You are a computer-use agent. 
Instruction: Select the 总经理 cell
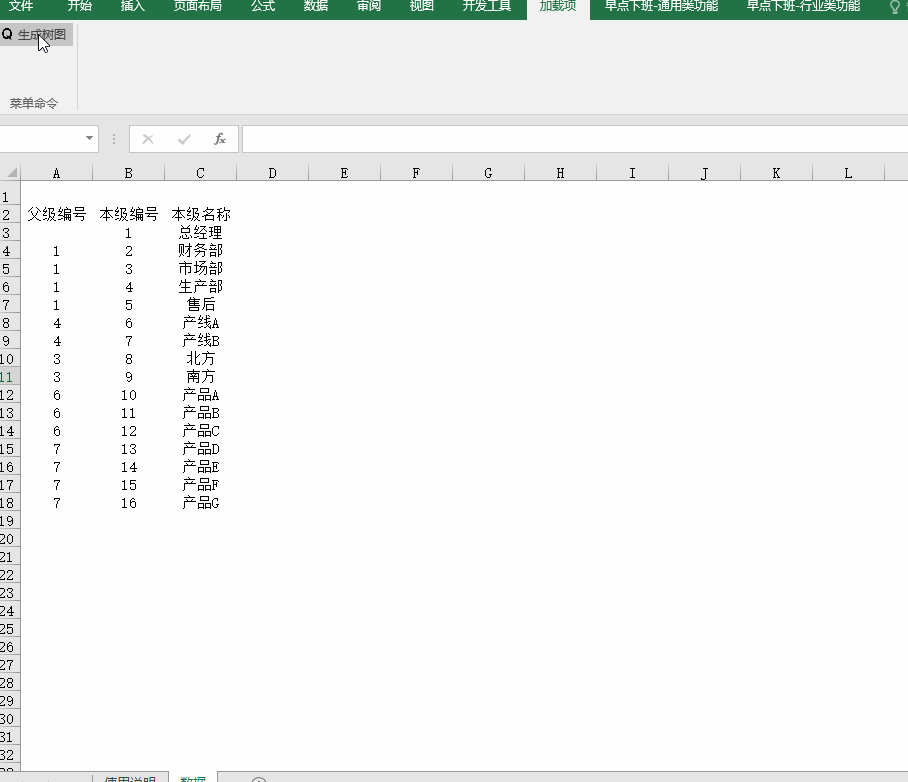tap(200, 233)
